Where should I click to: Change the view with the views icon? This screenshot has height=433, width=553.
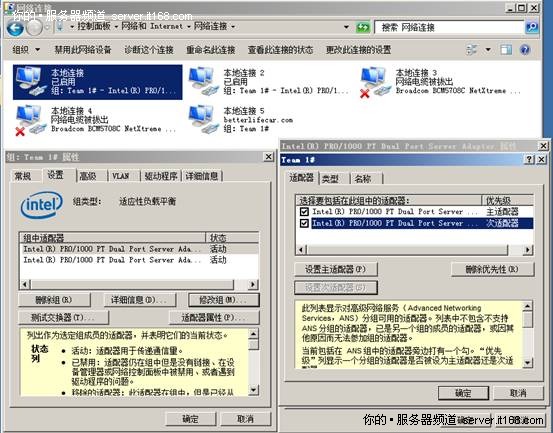pos(472,50)
